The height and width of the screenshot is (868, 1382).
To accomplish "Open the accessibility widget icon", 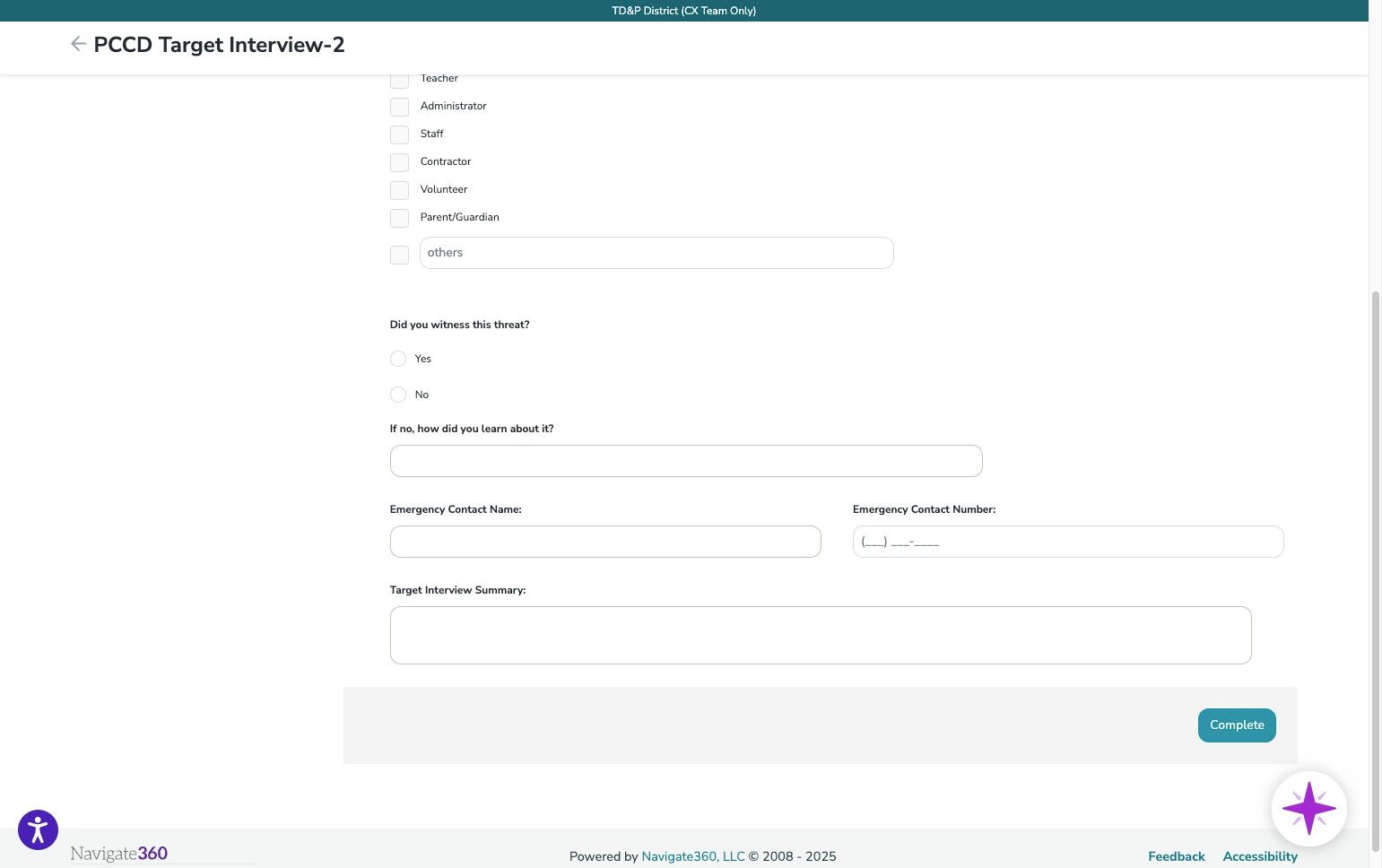I will click(x=38, y=829).
